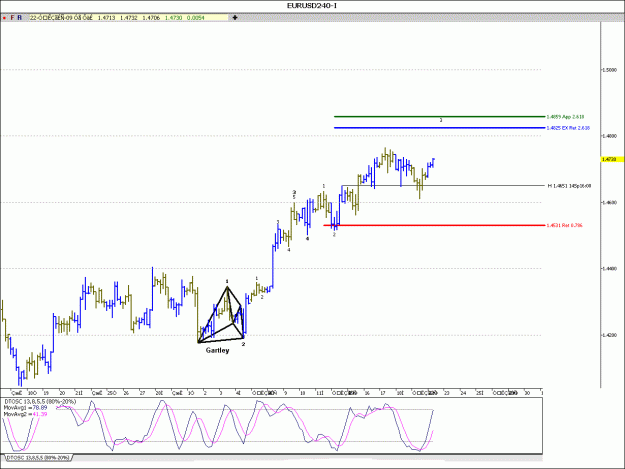
Task: Click the R button in chart header
Action: point(20,18)
